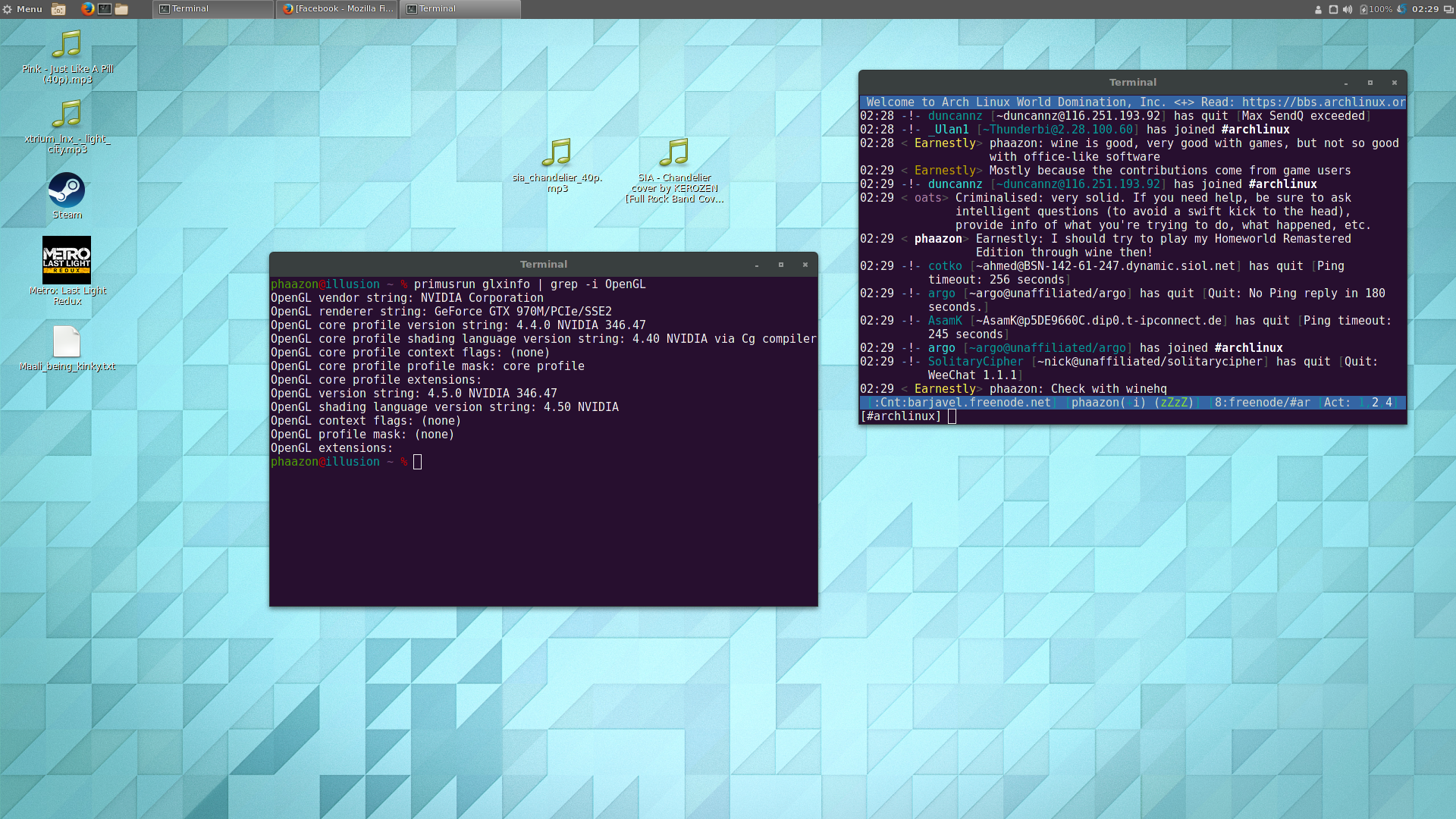Launch Firefox from the panel launcher

tap(88, 9)
